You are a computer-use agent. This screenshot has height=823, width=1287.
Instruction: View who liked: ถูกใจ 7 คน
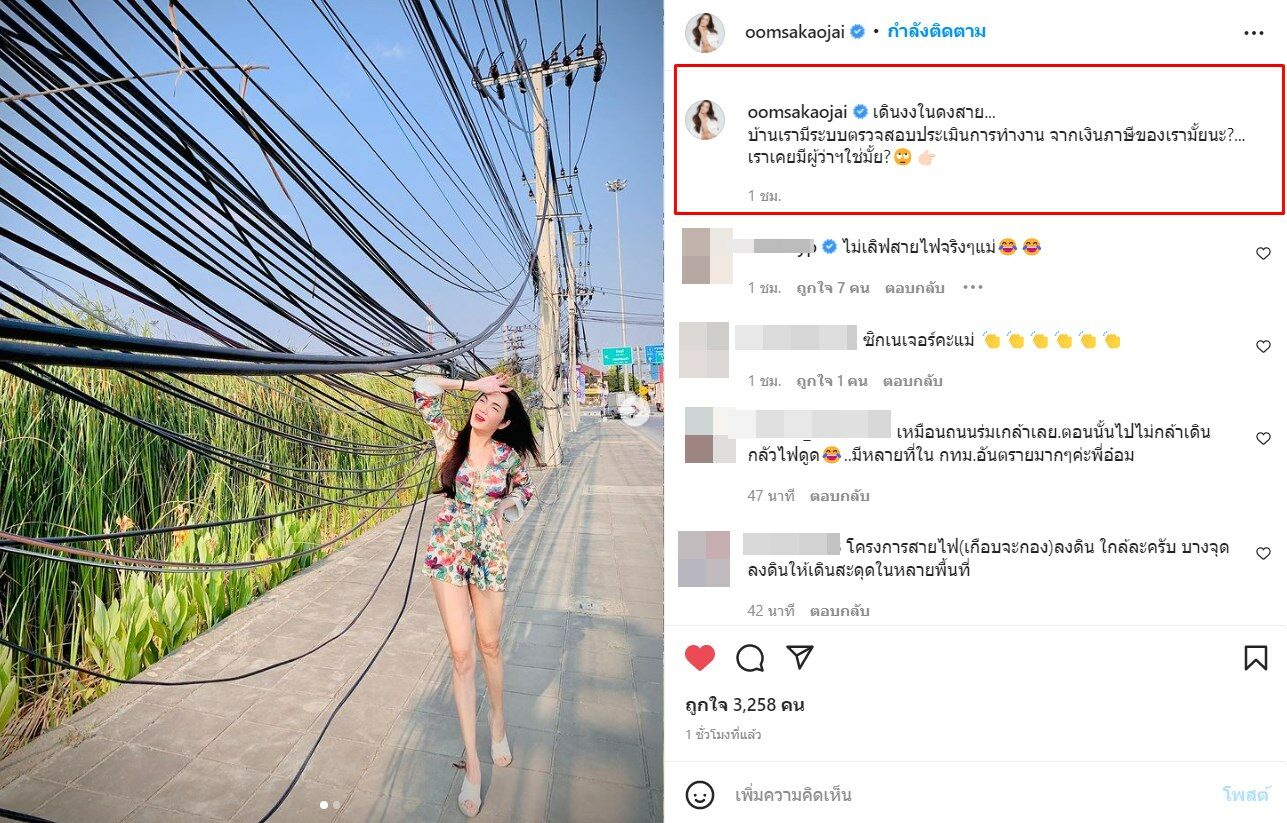coord(833,288)
